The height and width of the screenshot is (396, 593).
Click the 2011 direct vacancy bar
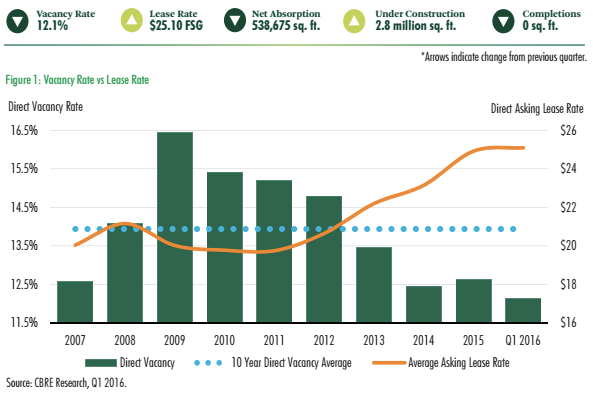(274, 251)
